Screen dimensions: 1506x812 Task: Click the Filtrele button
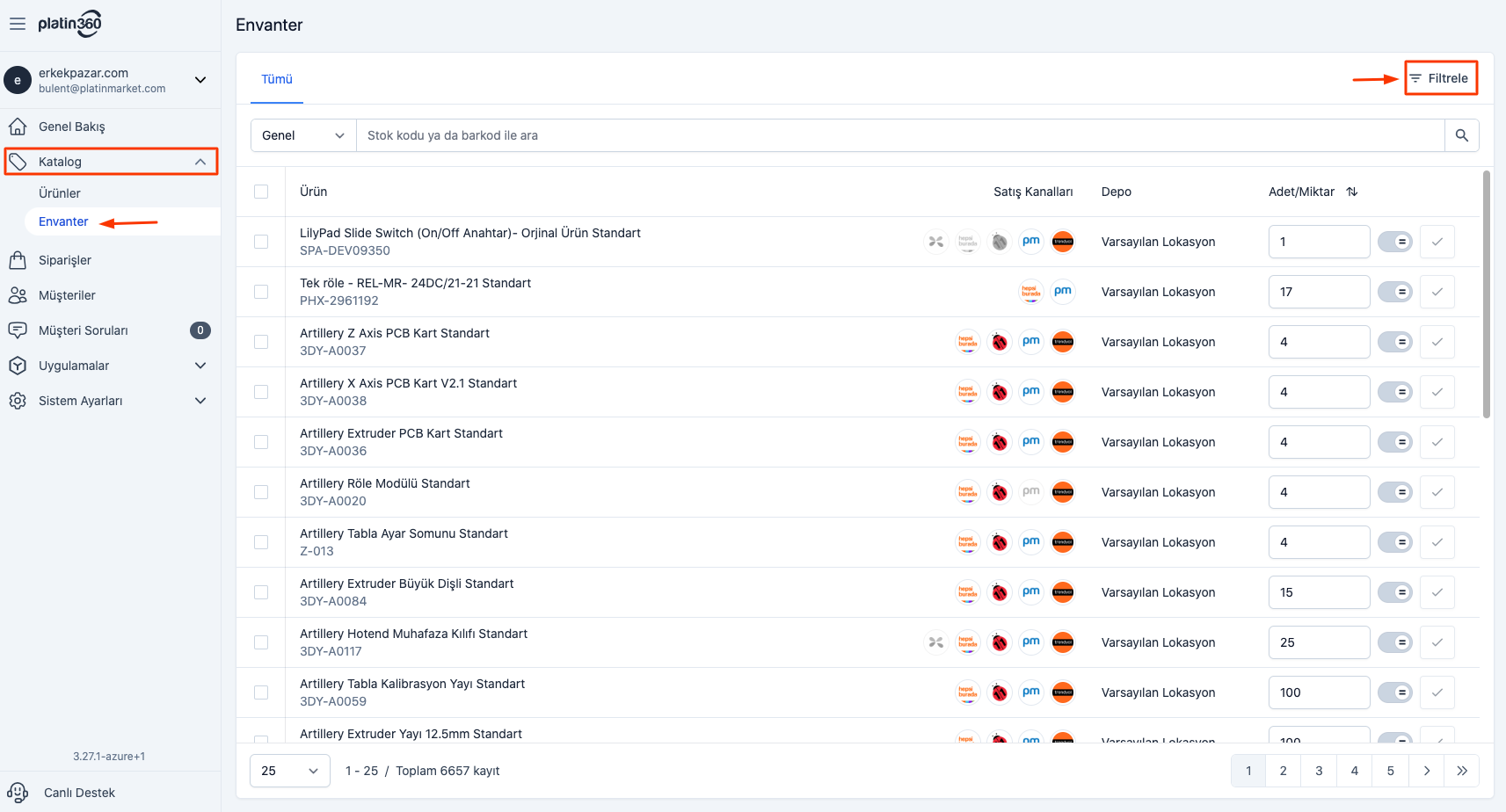[1440, 78]
